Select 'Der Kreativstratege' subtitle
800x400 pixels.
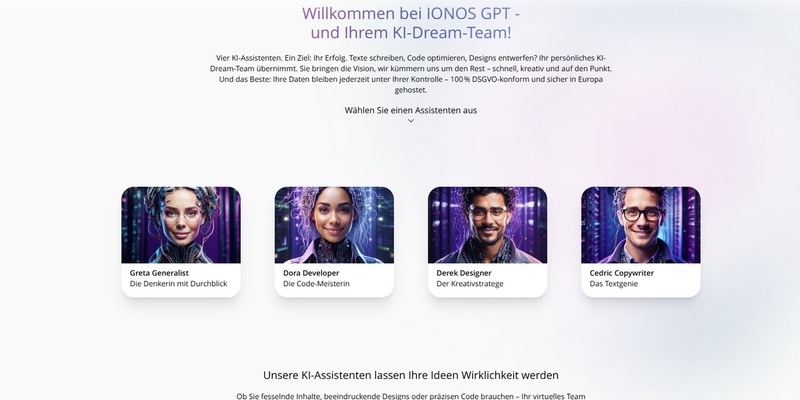470,284
